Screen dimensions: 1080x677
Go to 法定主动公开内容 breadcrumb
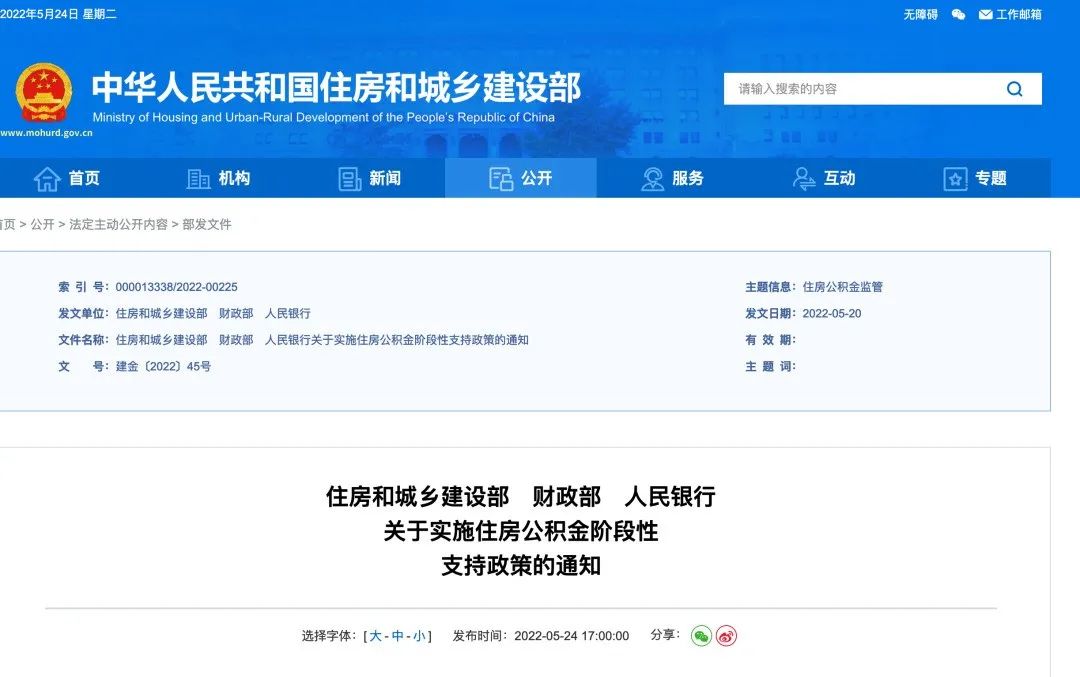tap(118, 225)
